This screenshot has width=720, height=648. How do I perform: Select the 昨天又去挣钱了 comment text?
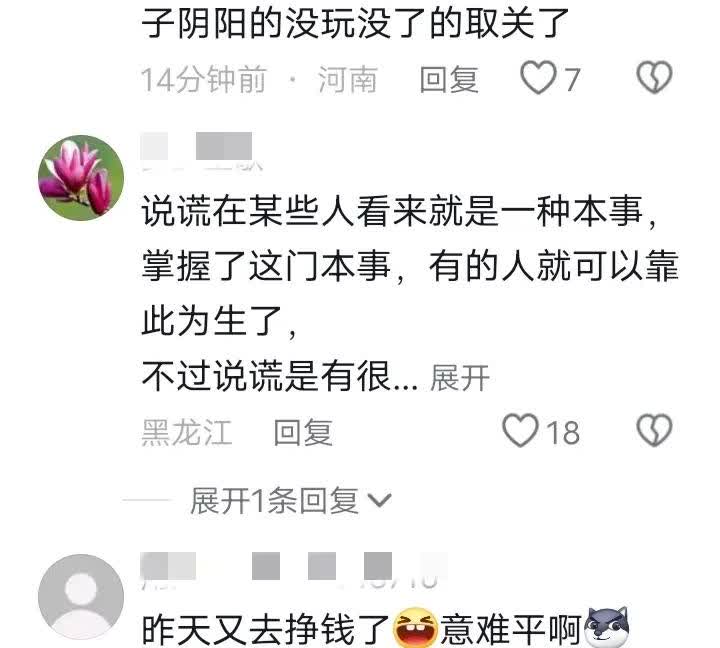(x=386, y=629)
